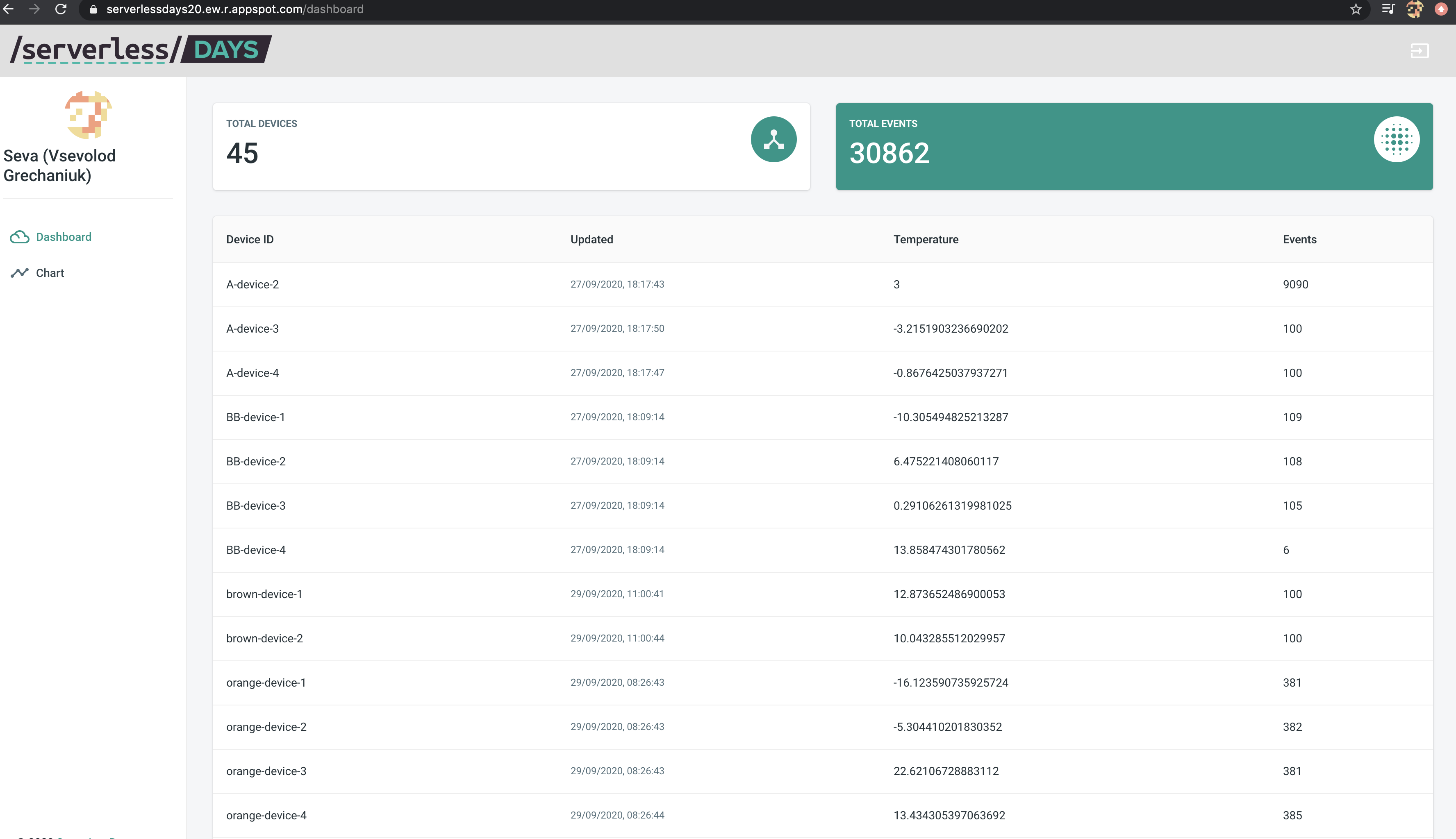Click the Dashboard cloud icon

[x=20, y=237]
